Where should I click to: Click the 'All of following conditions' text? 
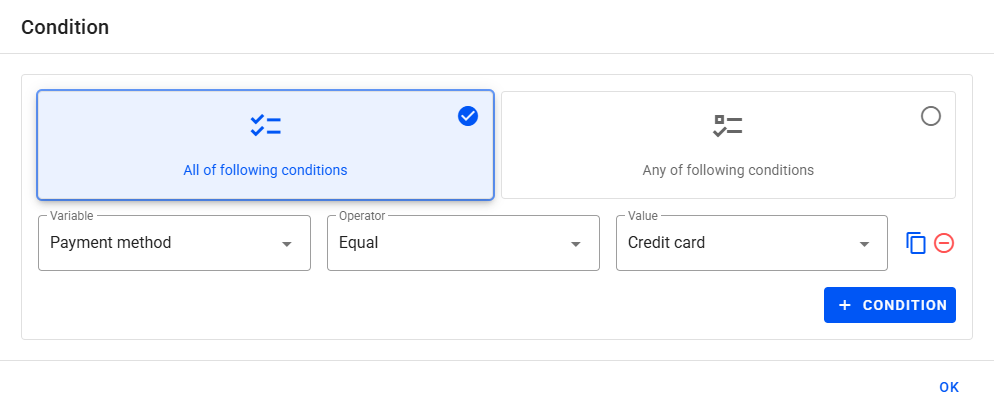[265, 170]
